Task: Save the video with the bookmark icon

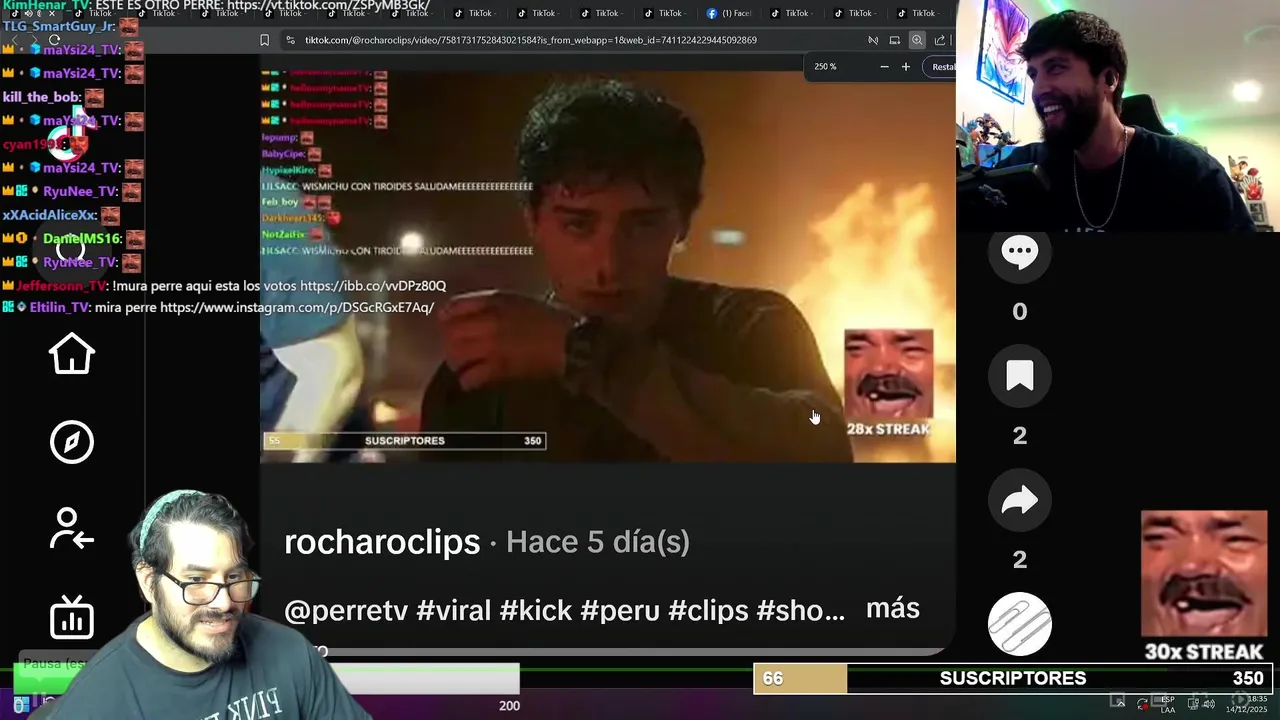Action: coord(1019,376)
